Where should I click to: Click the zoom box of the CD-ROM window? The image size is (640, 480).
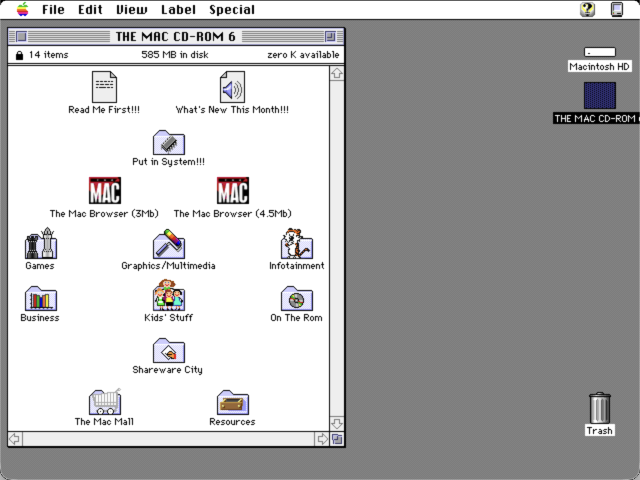pyautogui.click(x=330, y=37)
